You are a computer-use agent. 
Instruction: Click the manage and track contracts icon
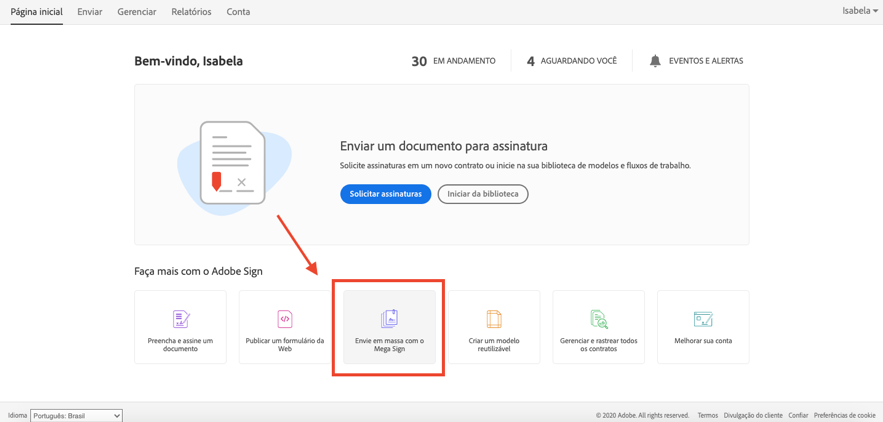599,319
